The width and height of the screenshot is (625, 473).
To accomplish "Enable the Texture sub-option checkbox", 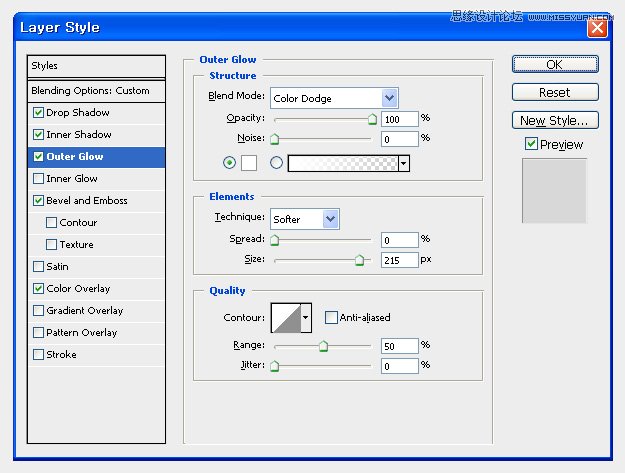I will 51,244.
